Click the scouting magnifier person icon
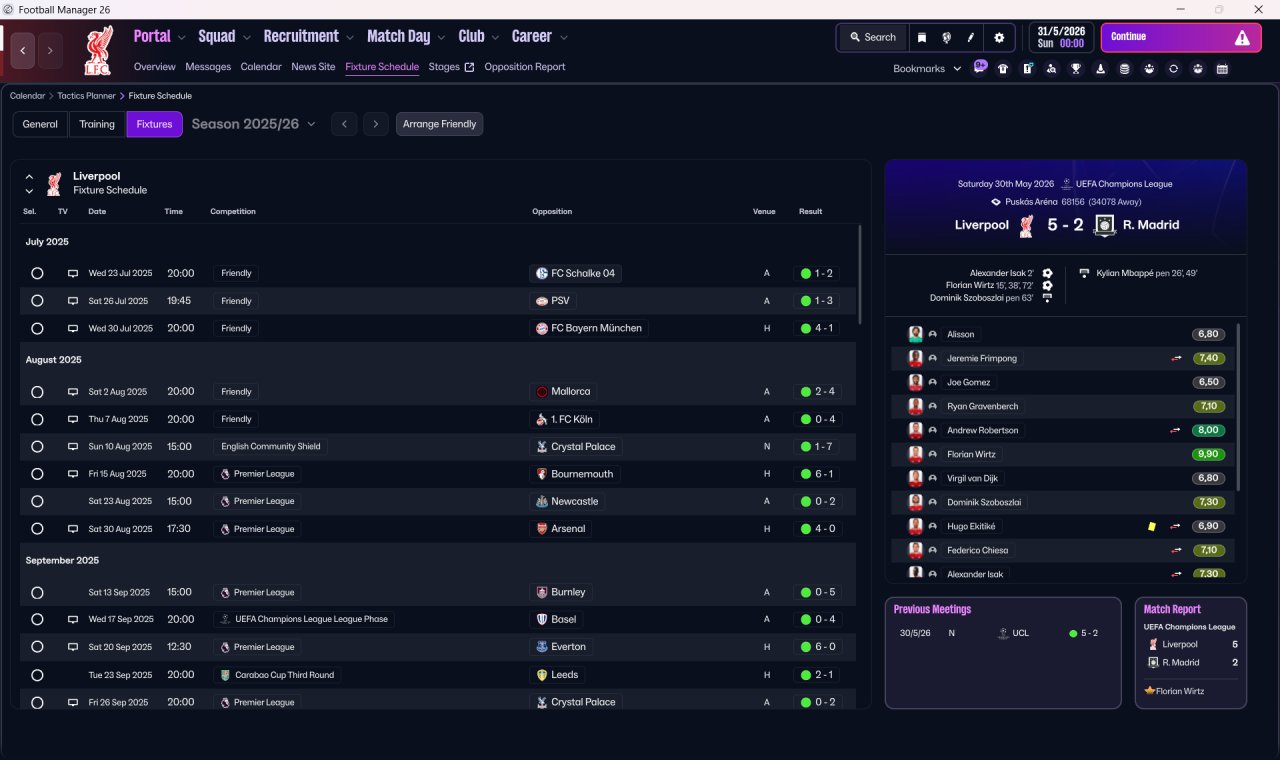This screenshot has width=1280, height=760. (1052, 69)
